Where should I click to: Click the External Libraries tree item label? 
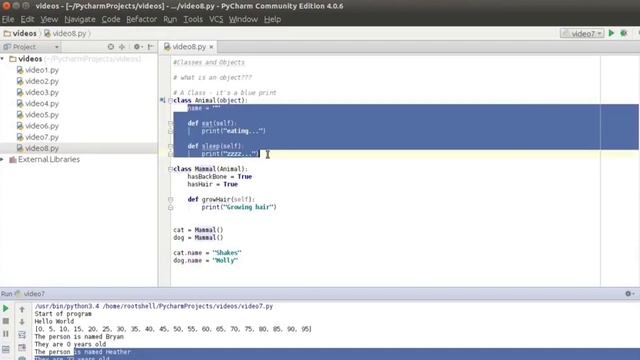[49, 160]
